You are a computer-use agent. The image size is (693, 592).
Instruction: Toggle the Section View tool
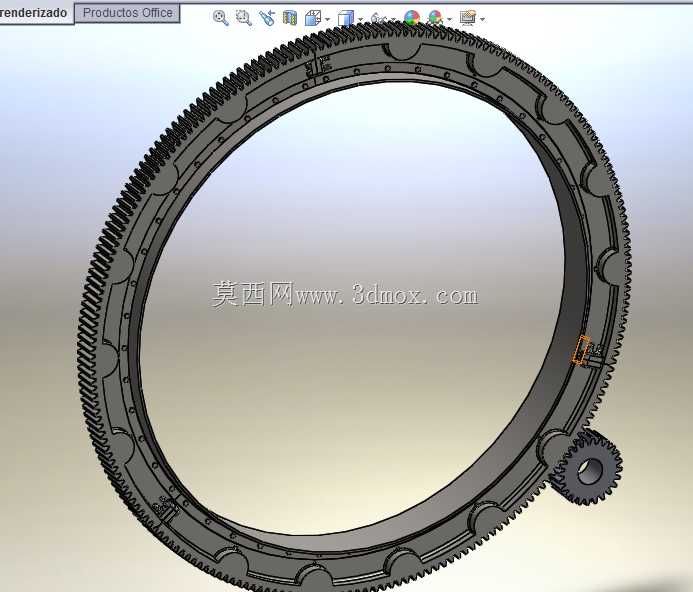pyautogui.click(x=290, y=18)
